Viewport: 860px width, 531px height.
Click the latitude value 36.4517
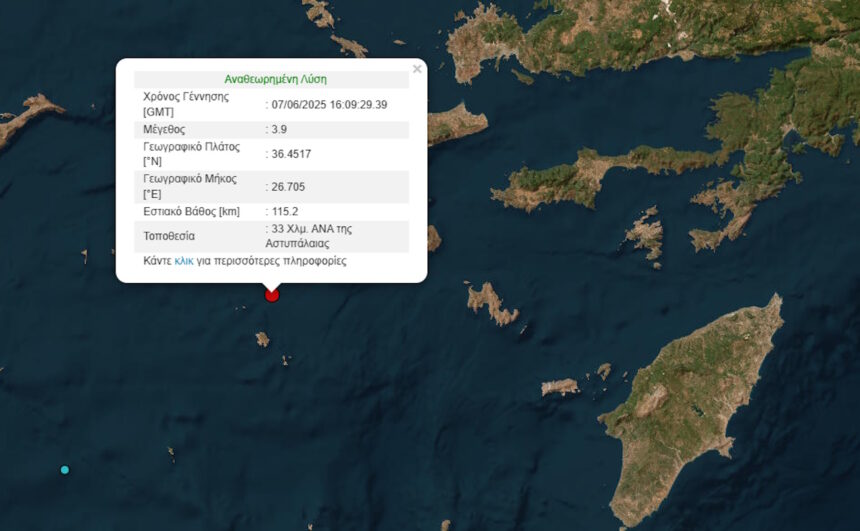tap(291, 154)
